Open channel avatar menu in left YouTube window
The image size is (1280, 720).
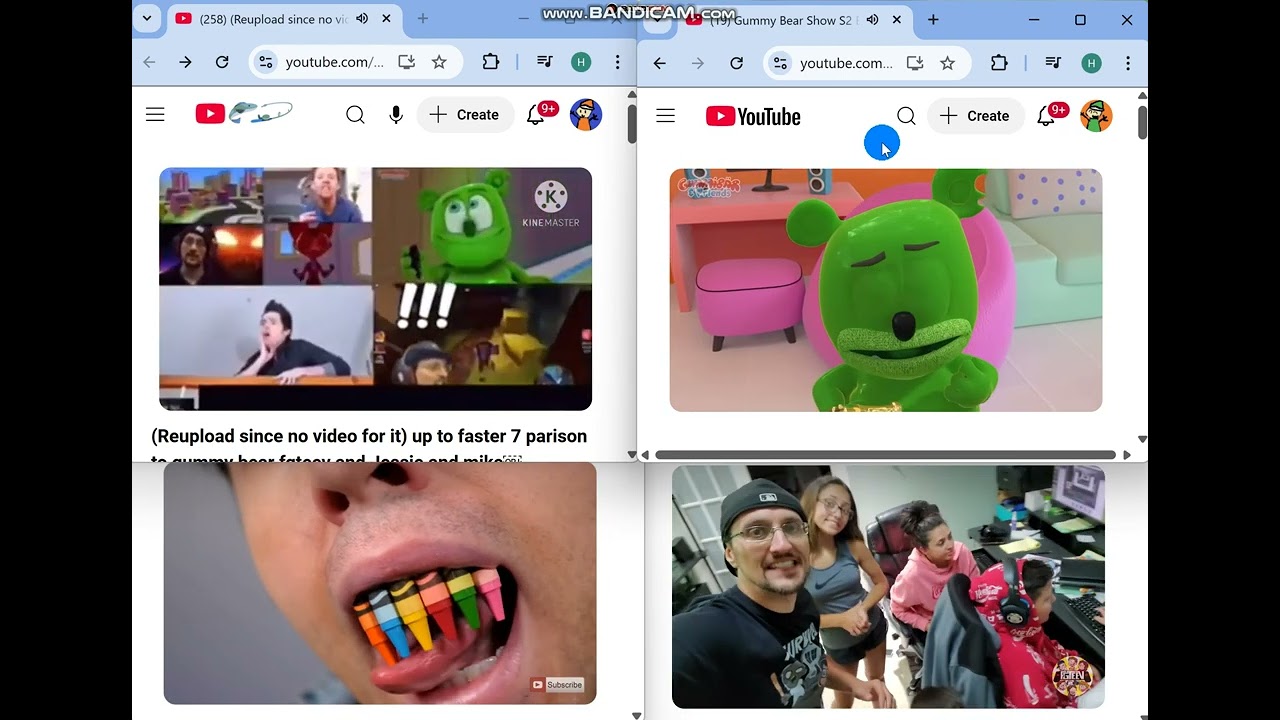(586, 115)
